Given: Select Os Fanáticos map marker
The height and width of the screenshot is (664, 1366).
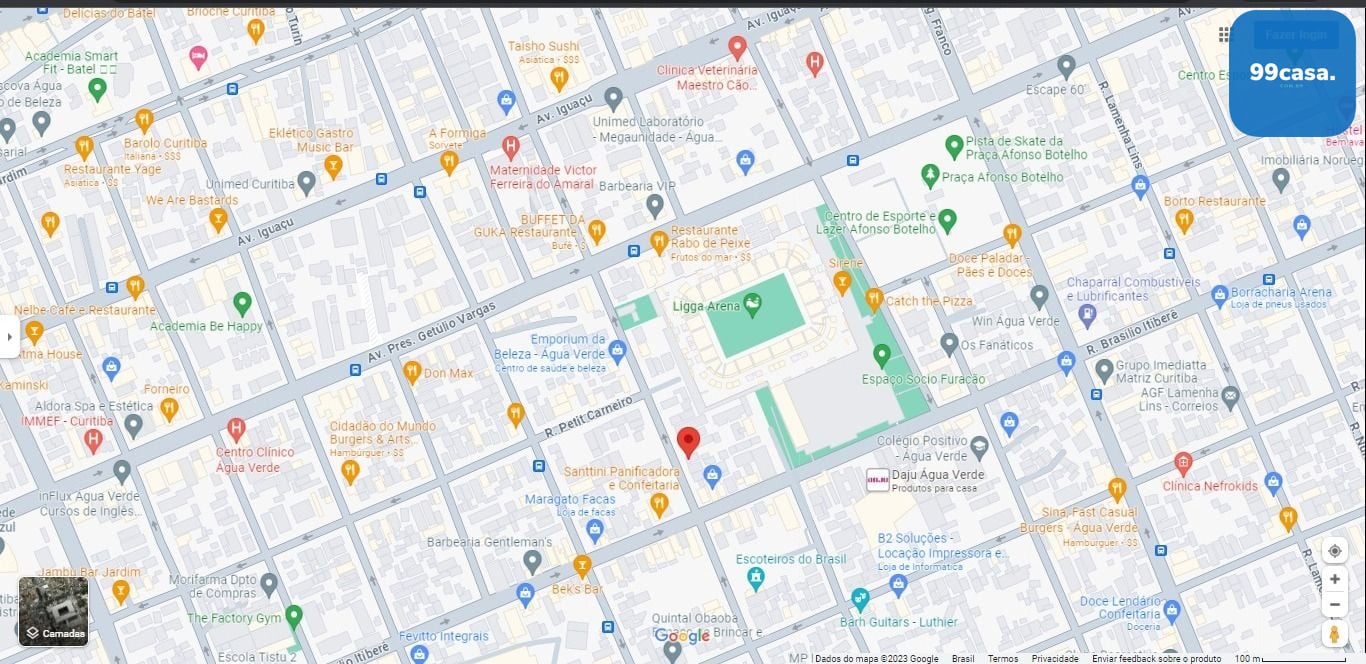Looking at the screenshot, I should 949,345.
